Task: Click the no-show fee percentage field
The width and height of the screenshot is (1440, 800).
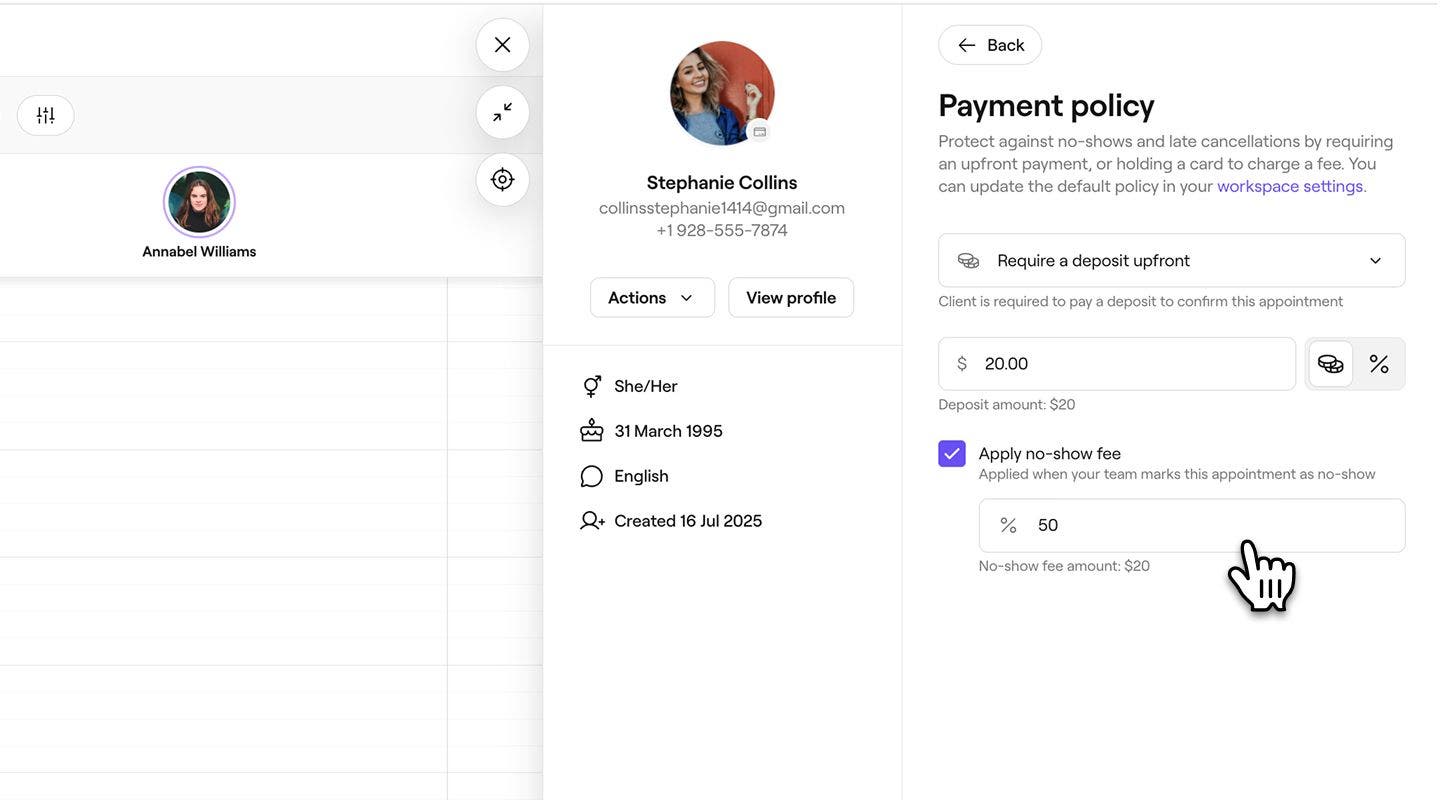Action: point(1200,526)
